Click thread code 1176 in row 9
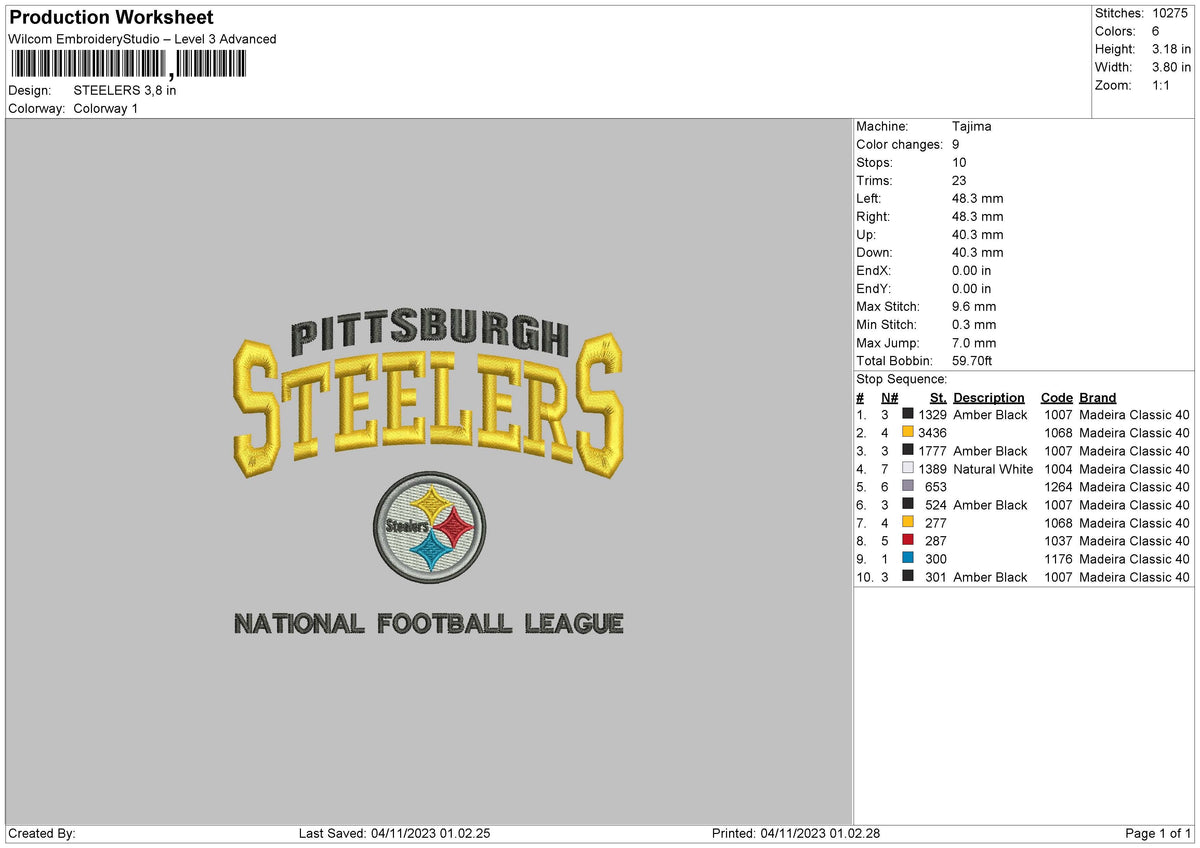This screenshot has height=848, width=1200. 1059,558
